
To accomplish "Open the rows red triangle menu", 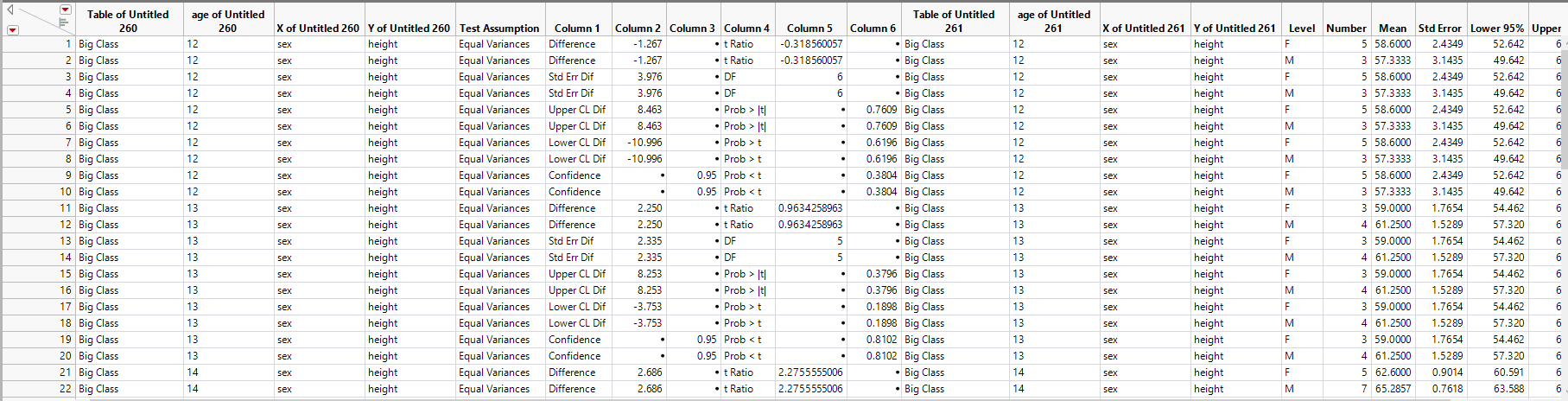I will (12, 30).
